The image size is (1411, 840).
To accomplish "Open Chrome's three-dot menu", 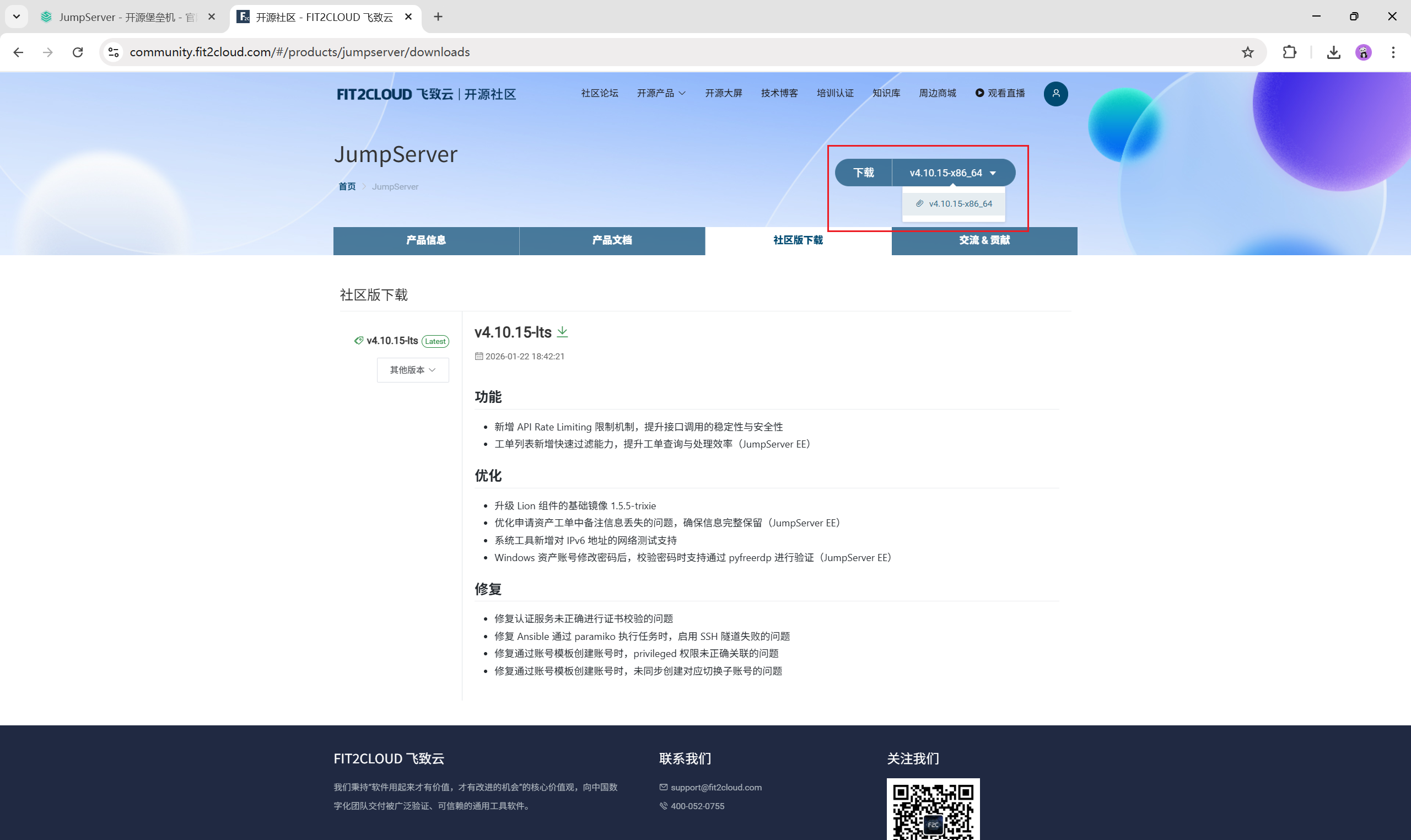I will click(x=1393, y=52).
